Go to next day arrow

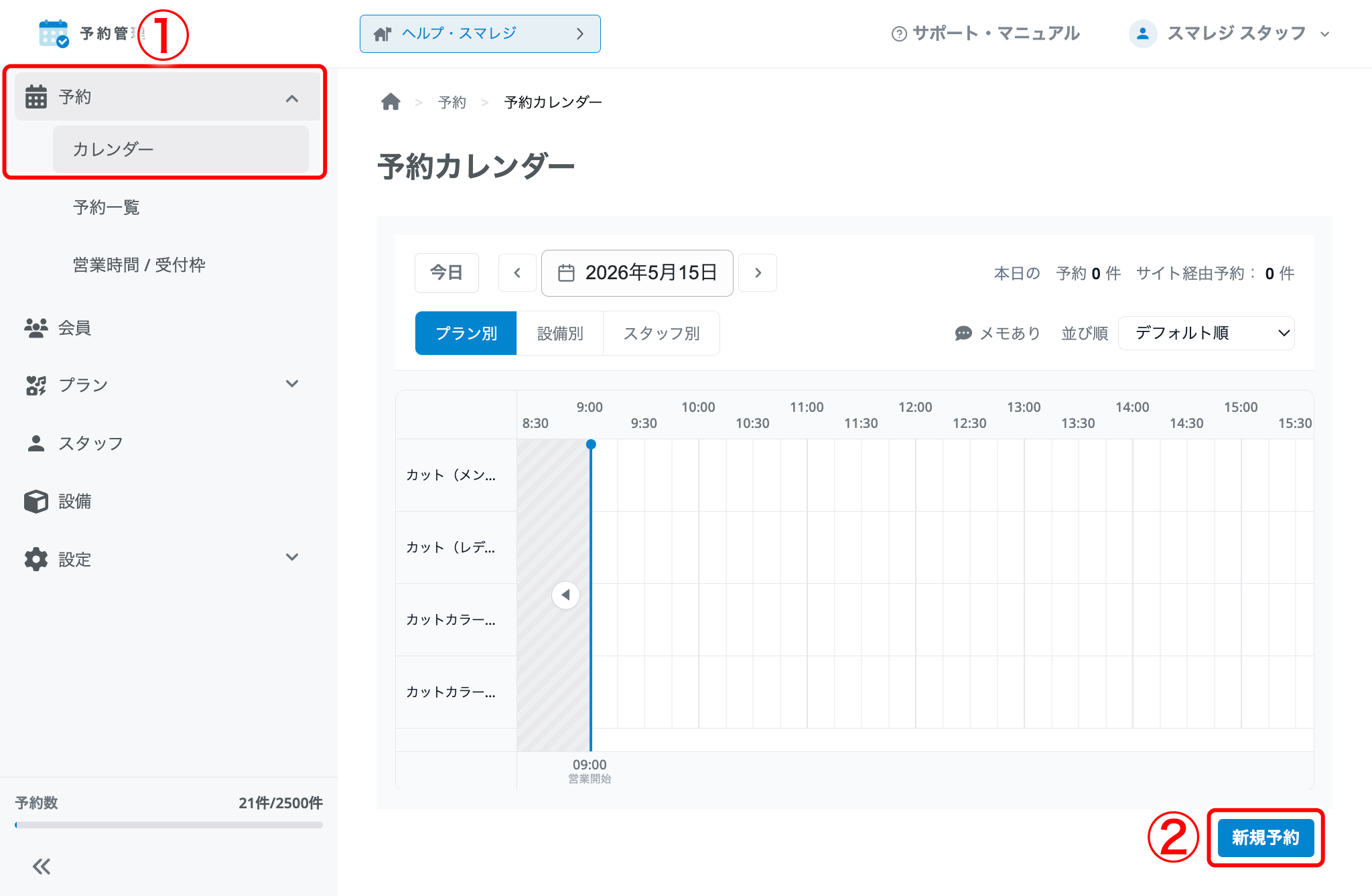[758, 273]
